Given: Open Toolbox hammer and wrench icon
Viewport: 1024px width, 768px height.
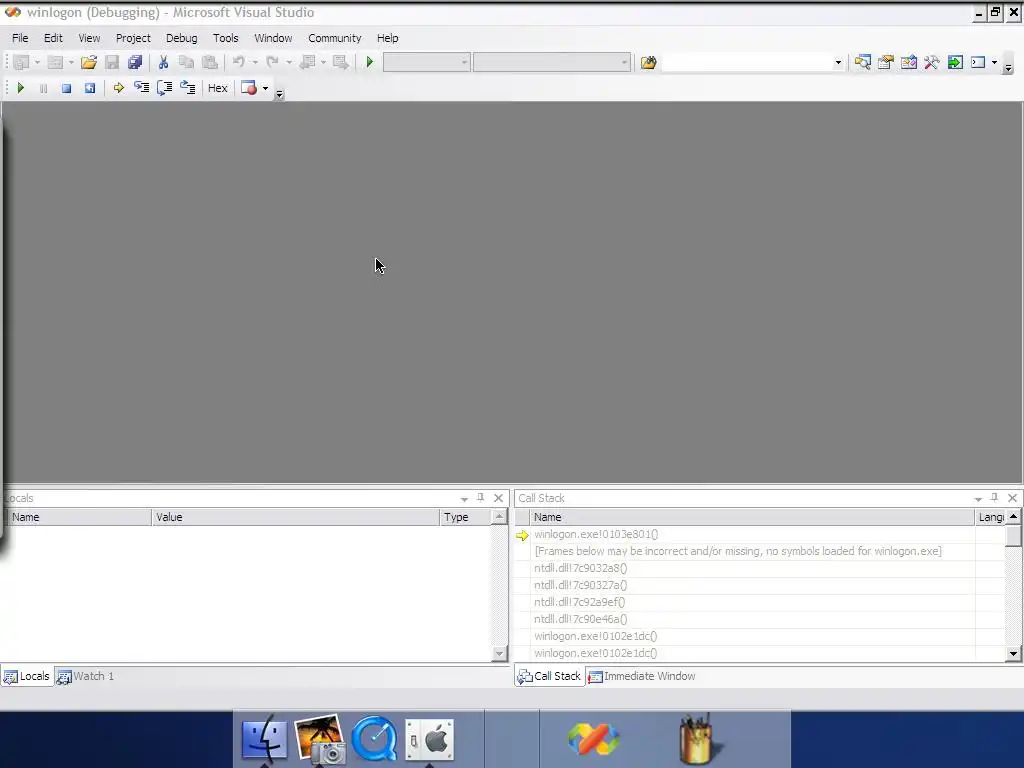Looking at the screenshot, I should tap(931, 62).
